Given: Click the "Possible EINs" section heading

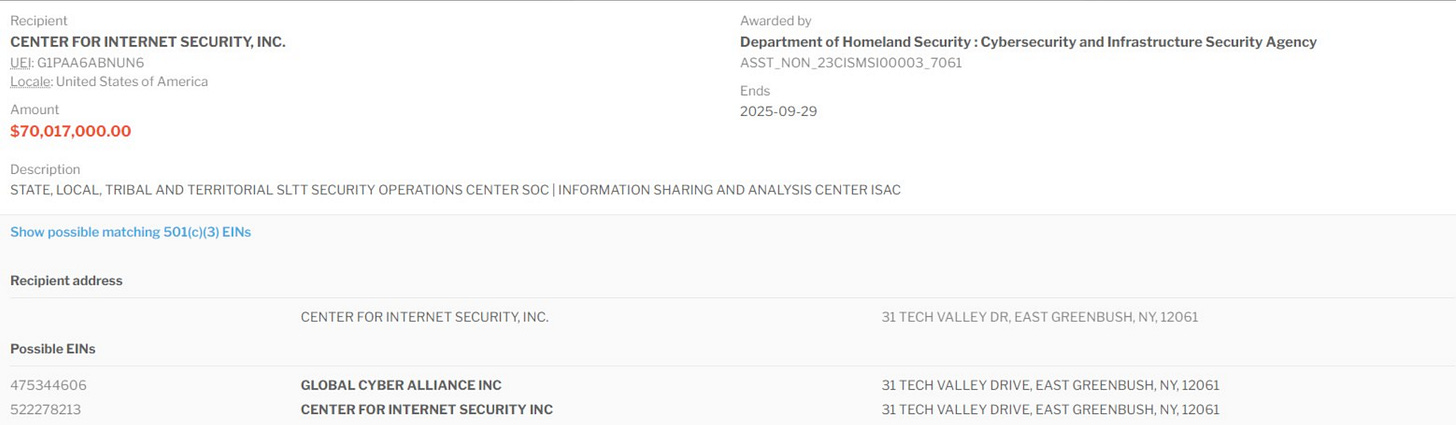Looking at the screenshot, I should tap(53, 349).
